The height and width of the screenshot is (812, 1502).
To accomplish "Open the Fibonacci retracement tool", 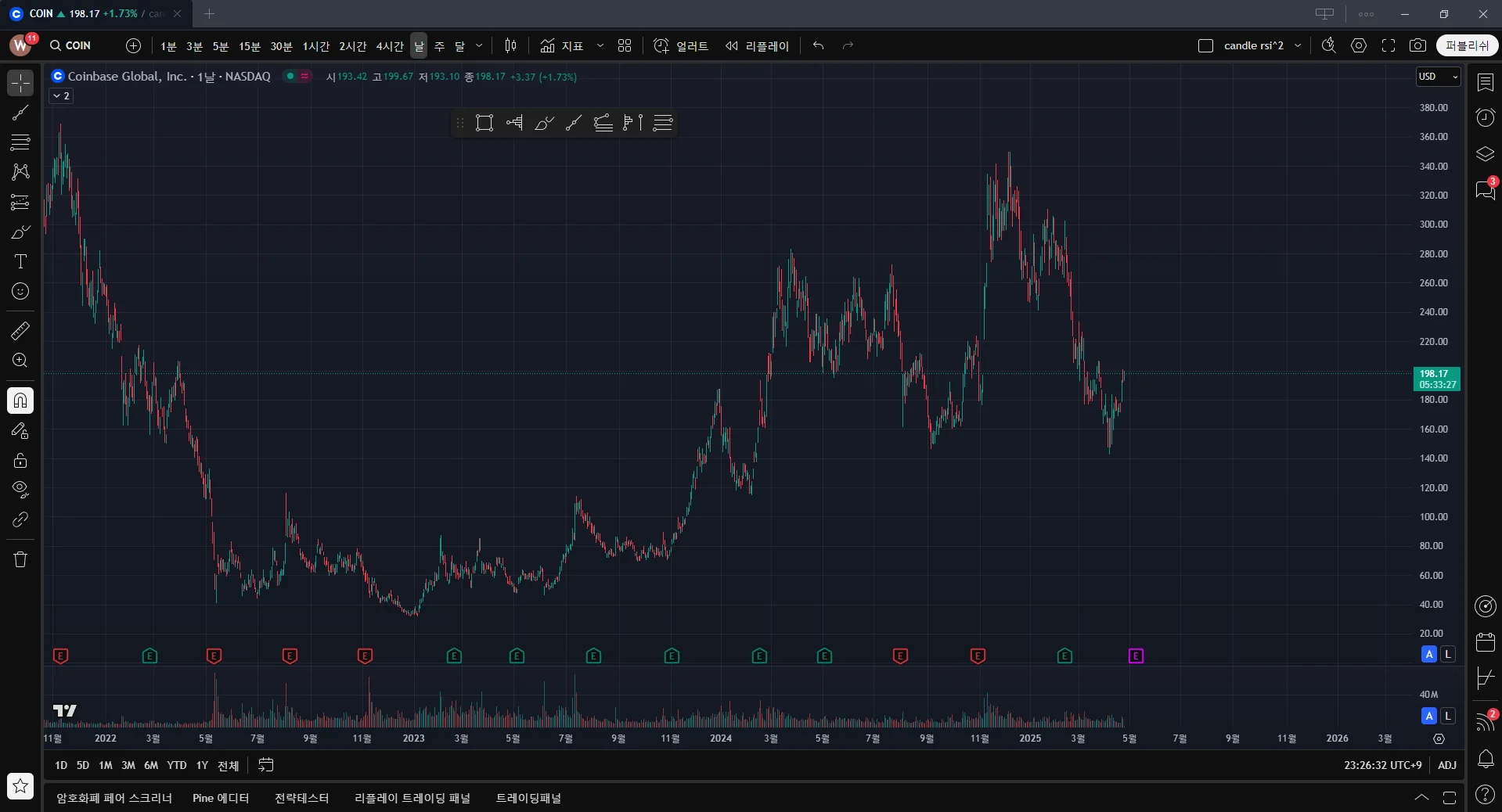I will pyautogui.click(x=20, y=142).
